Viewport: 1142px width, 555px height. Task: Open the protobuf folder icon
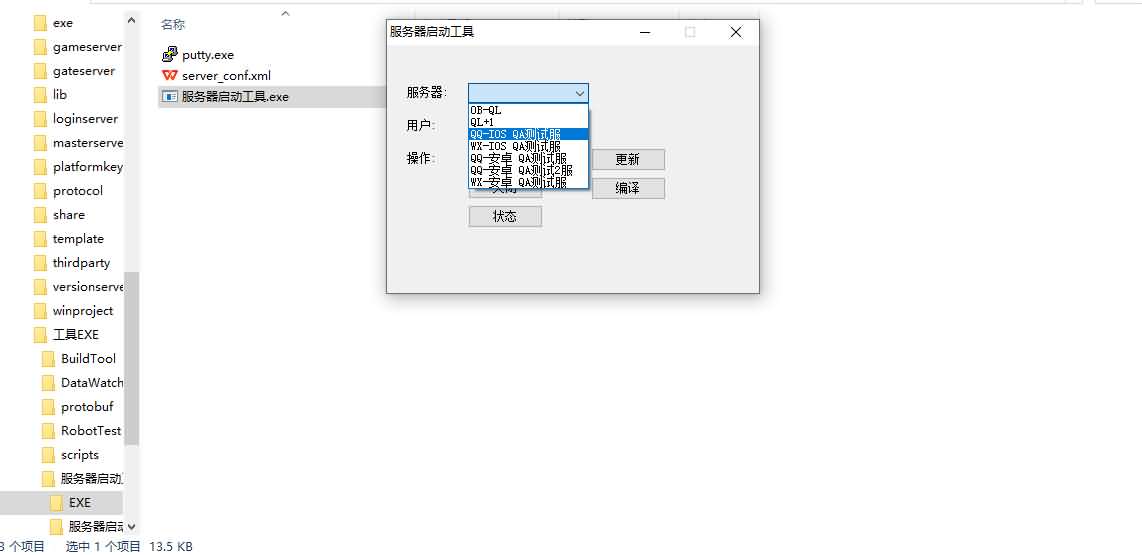coord(48,406)
